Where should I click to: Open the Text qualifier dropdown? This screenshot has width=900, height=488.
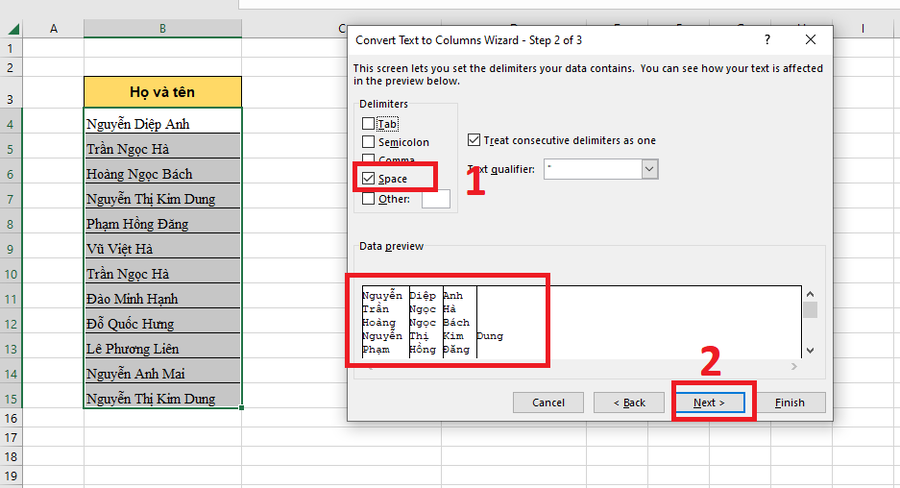(x=649, y=169)
